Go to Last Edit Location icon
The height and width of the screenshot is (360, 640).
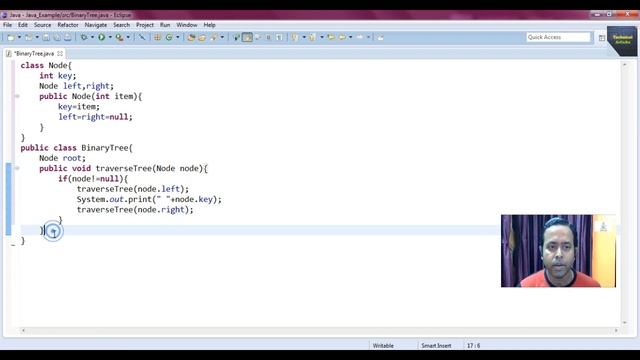(x=331, y=37)
